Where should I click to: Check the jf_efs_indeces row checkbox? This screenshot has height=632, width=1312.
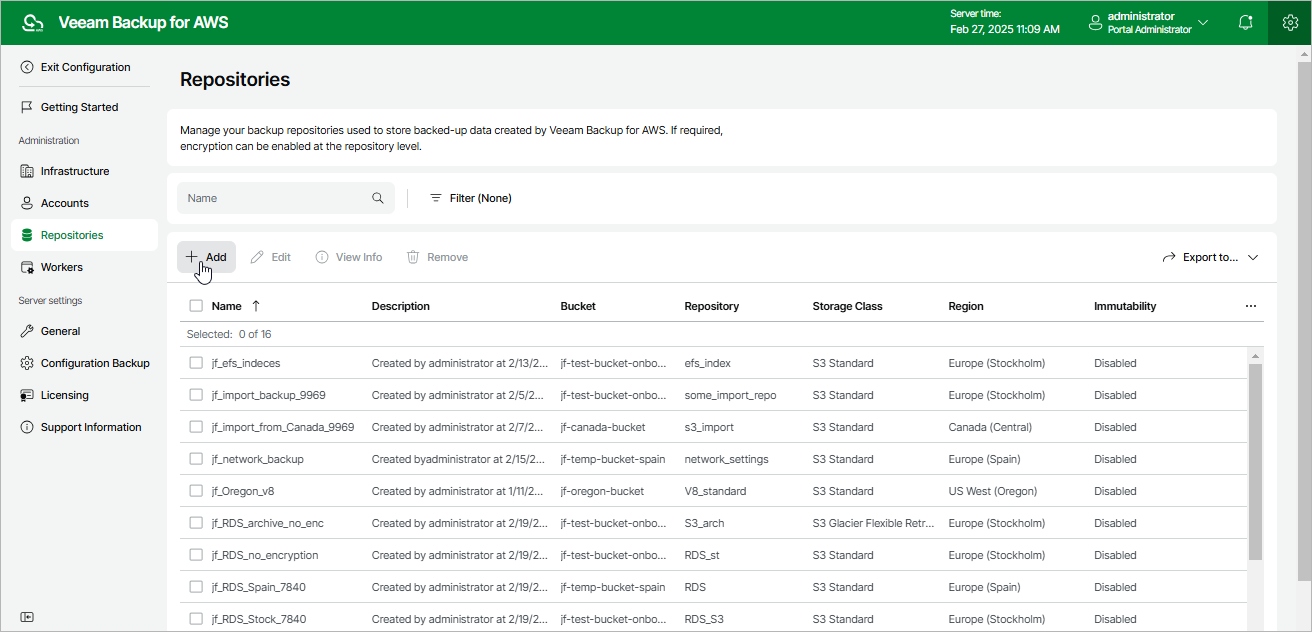pyautogui.click(x=196, y=363)
